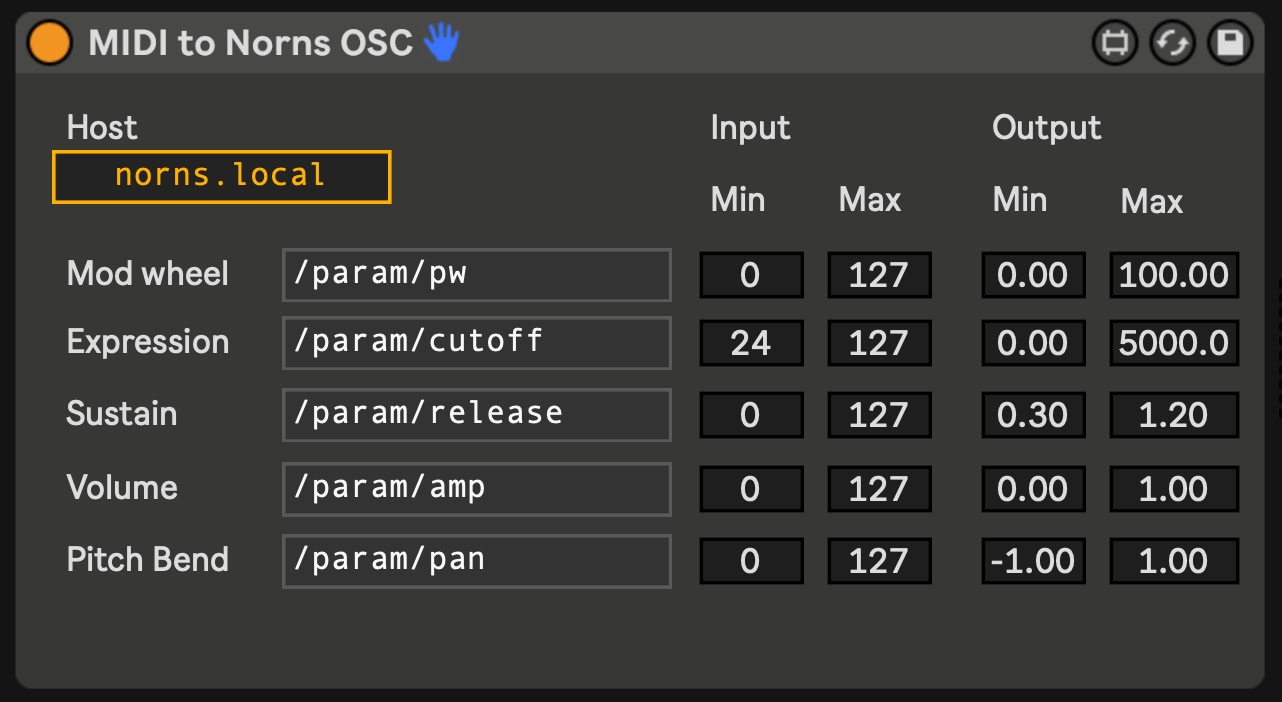This screenshot has height=702, width=1282.
Task: Click the Expression input min box showing 24
Action: 751,343
